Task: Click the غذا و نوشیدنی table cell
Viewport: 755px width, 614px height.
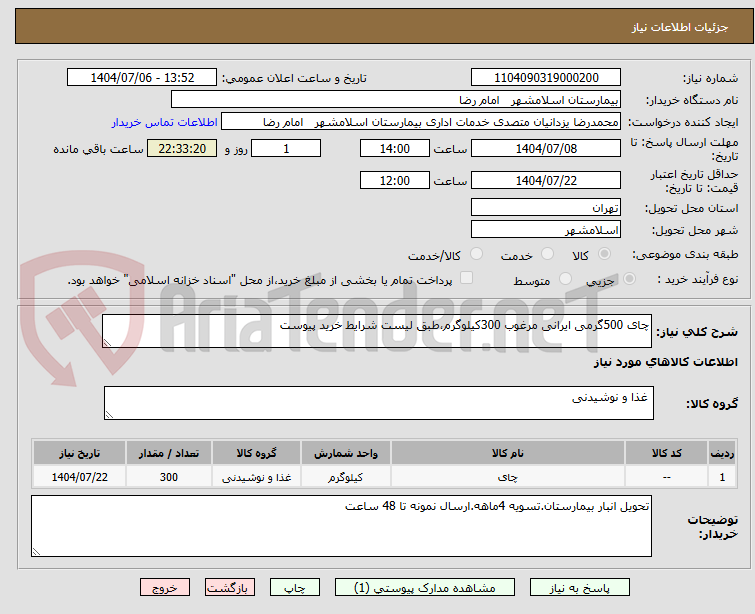Action: (x=256, y=477)
